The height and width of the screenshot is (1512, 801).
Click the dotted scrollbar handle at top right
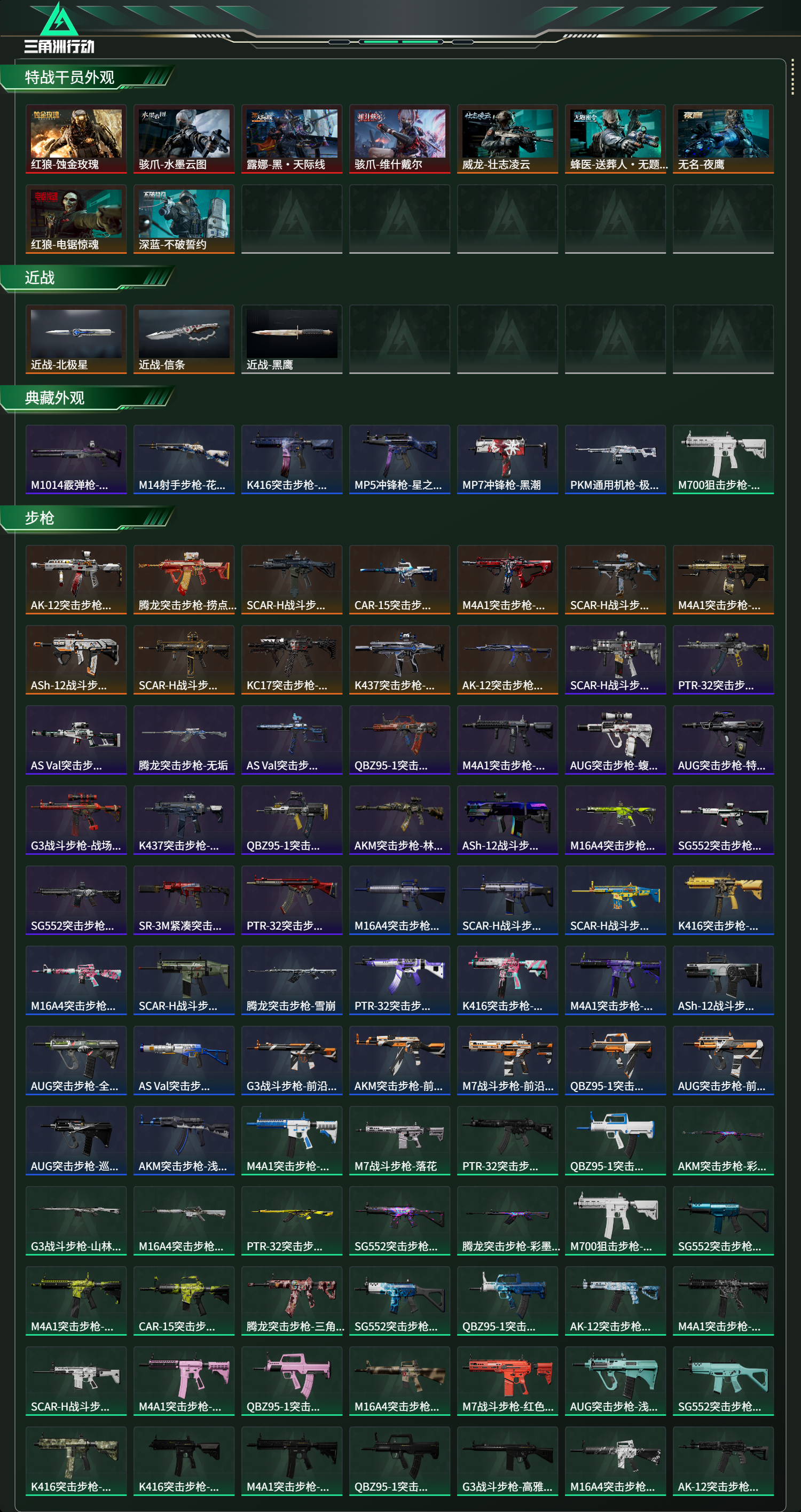pyautogui.click(x=792, y=76)
